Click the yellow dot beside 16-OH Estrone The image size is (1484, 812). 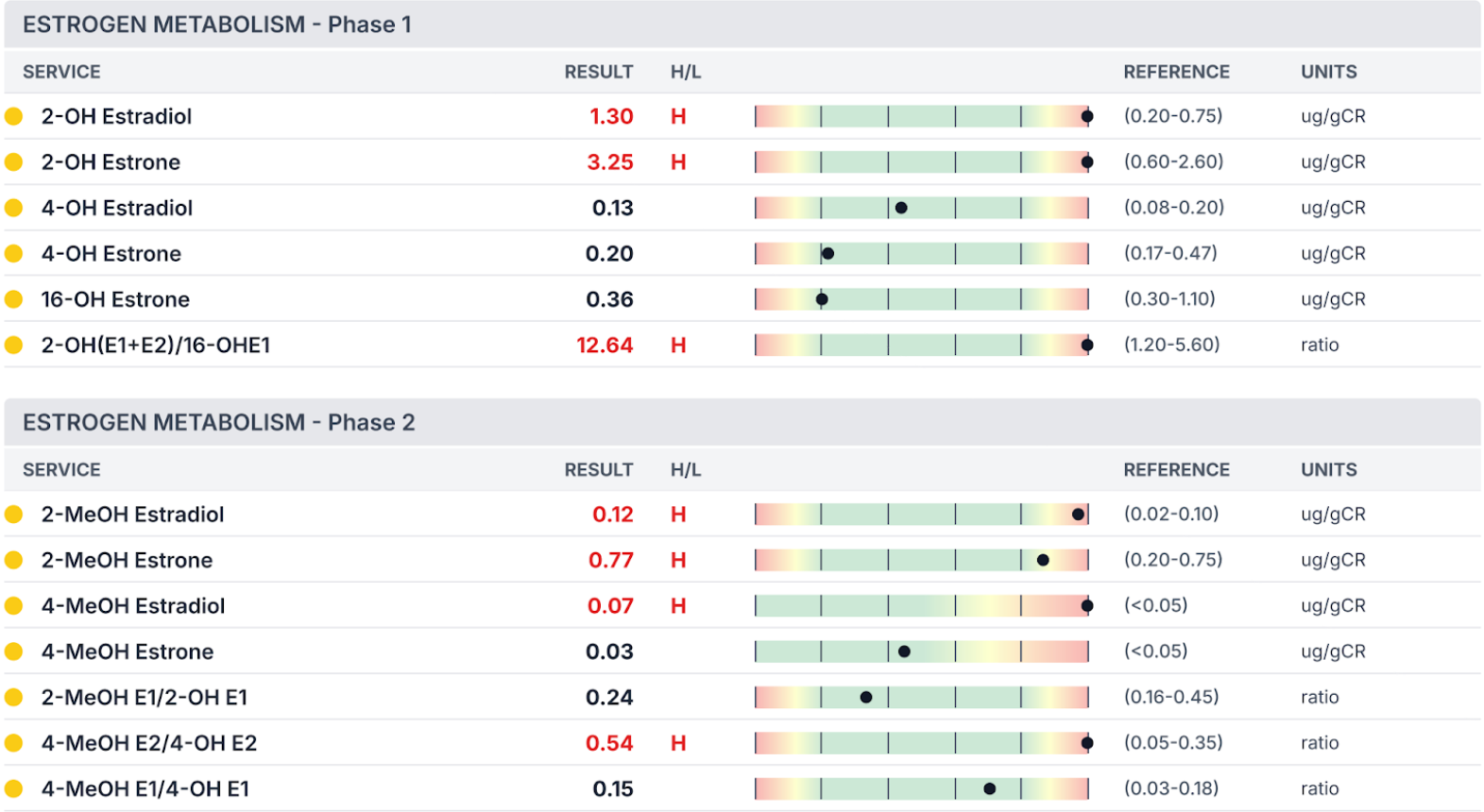tap(14, 299)
